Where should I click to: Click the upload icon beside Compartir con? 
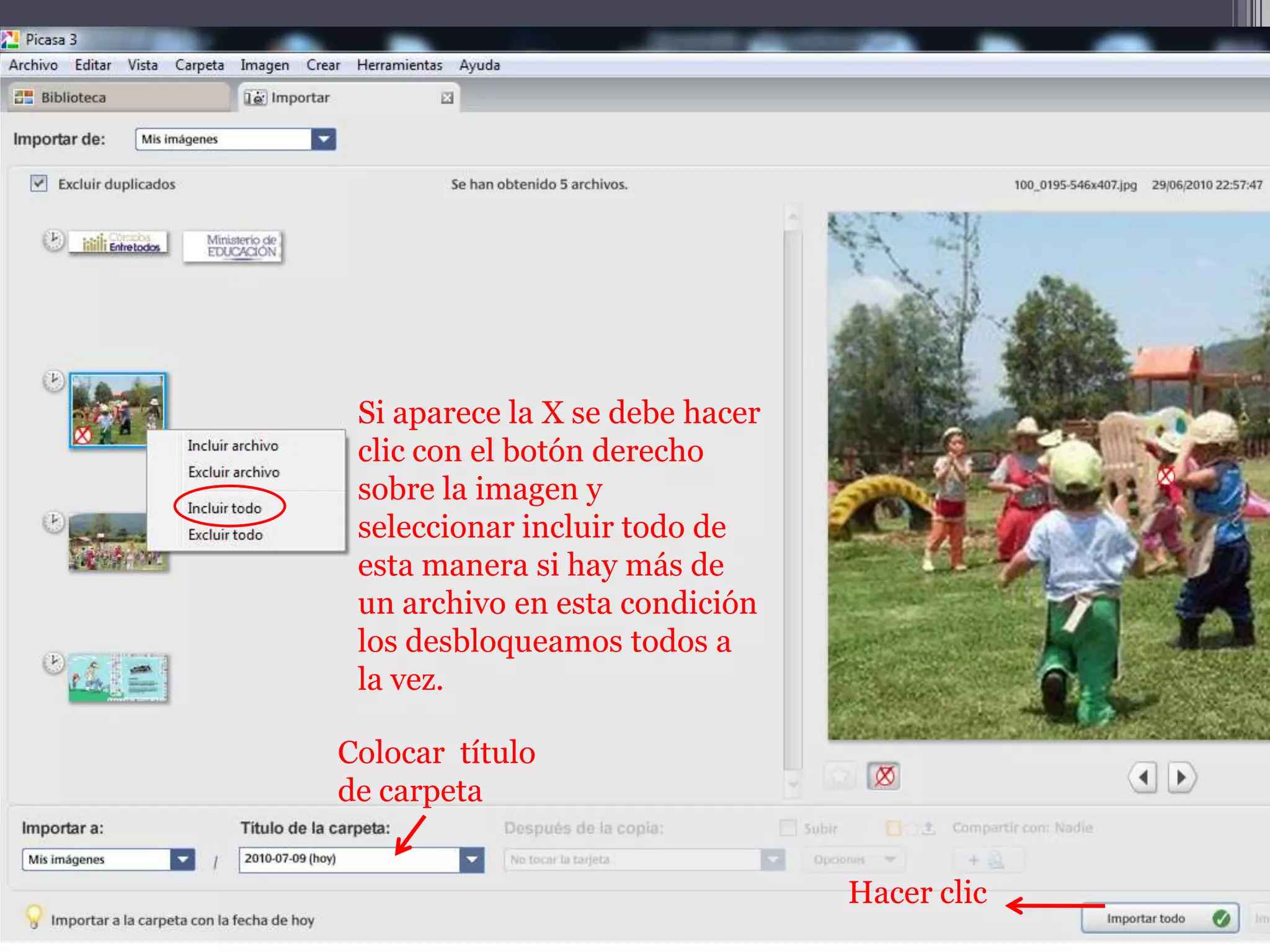928,828
